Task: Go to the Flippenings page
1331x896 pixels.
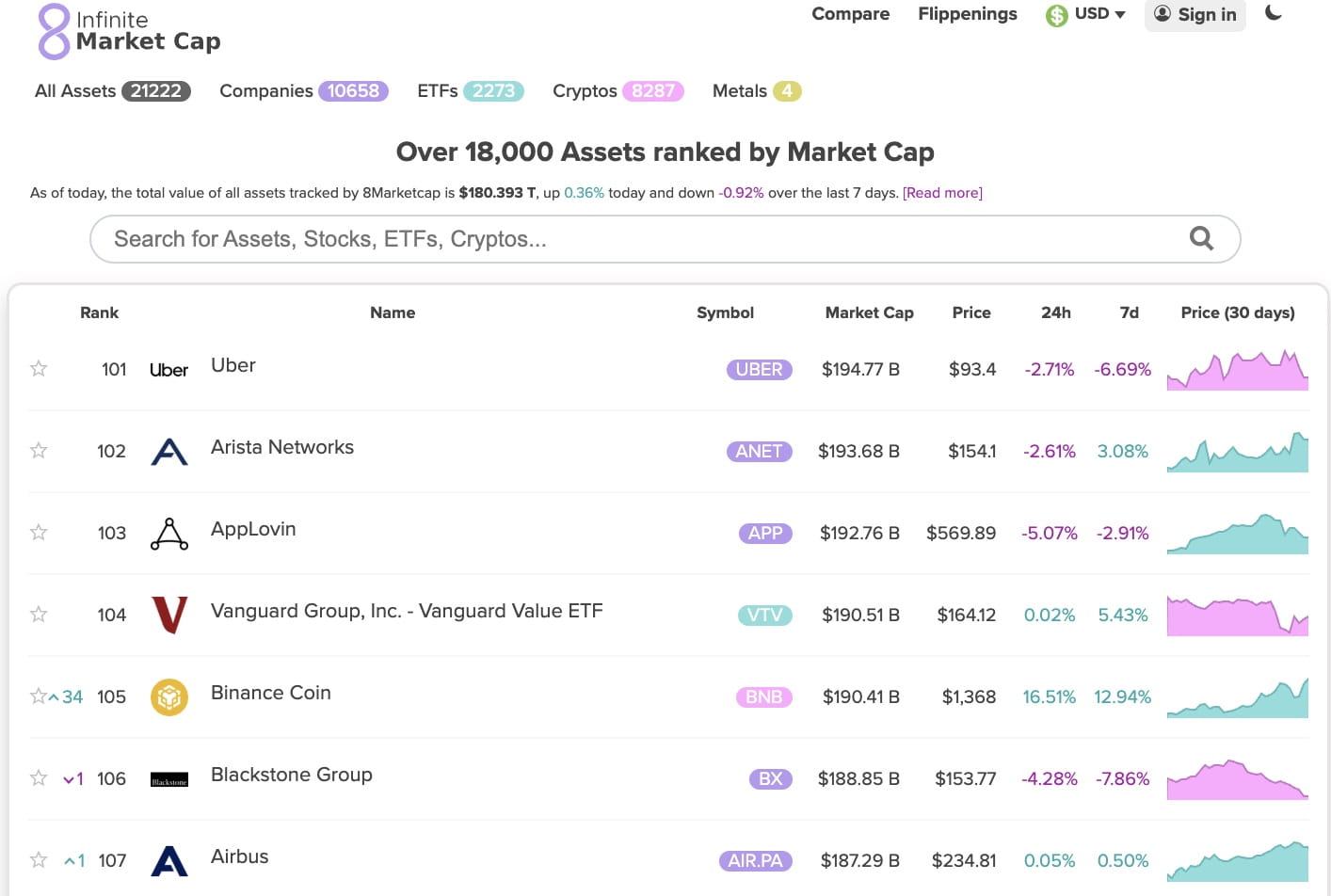Action: coord(967,14)
